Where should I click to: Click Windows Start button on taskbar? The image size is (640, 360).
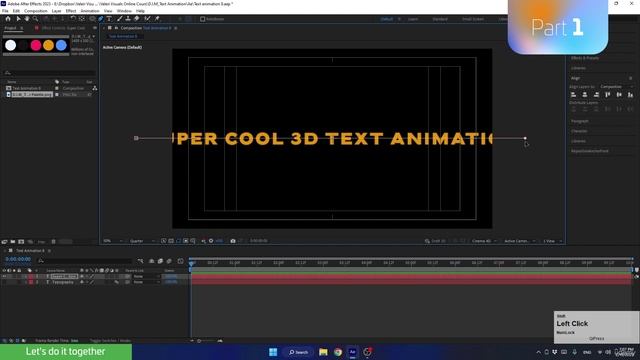273,352
